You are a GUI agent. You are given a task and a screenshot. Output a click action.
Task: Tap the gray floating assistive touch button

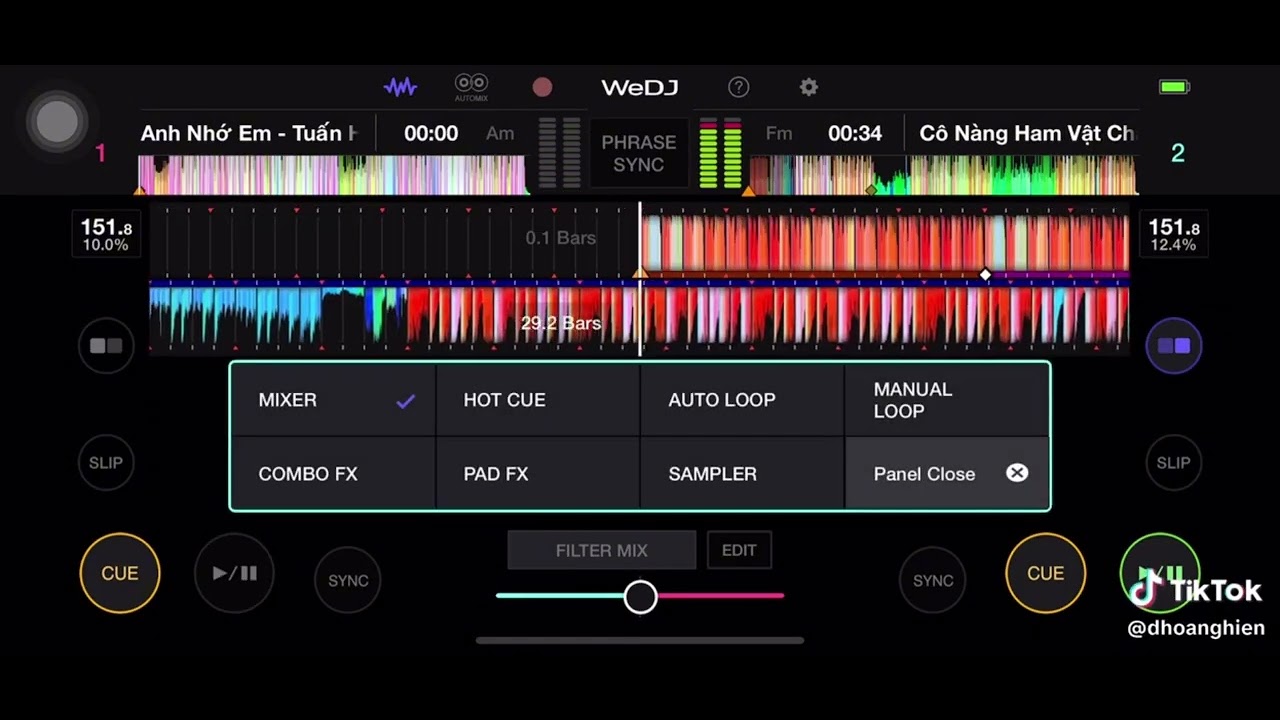click(57, 122)
